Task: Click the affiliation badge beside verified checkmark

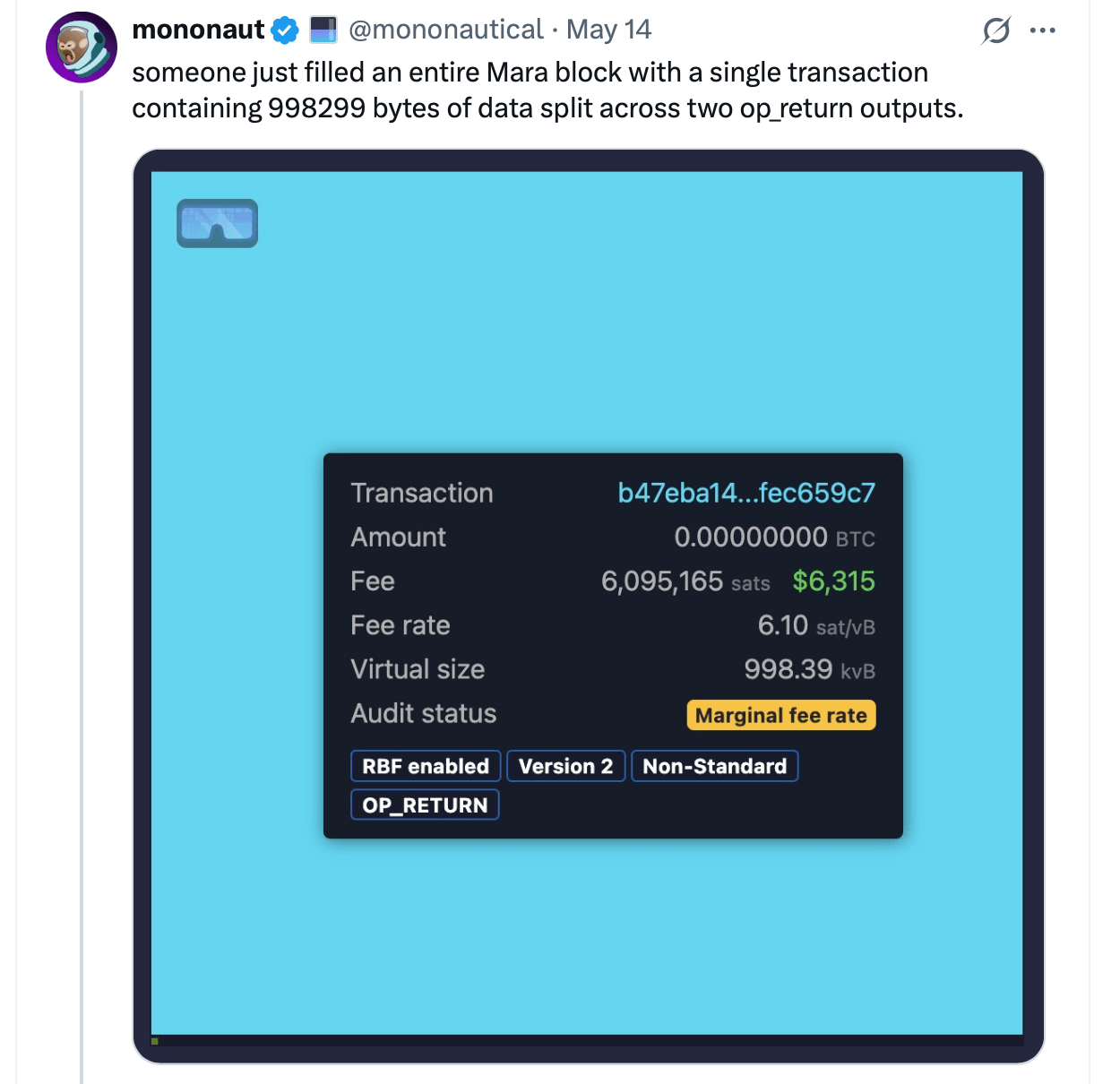Action: point(323,30)
